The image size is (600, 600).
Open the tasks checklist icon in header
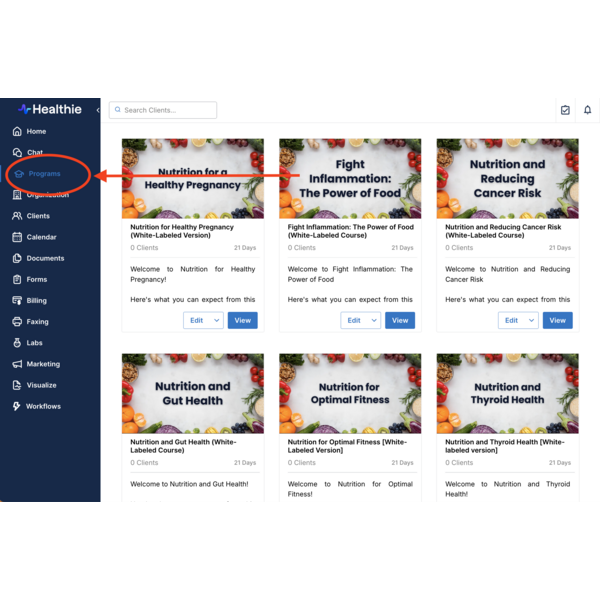click(565, 110)
